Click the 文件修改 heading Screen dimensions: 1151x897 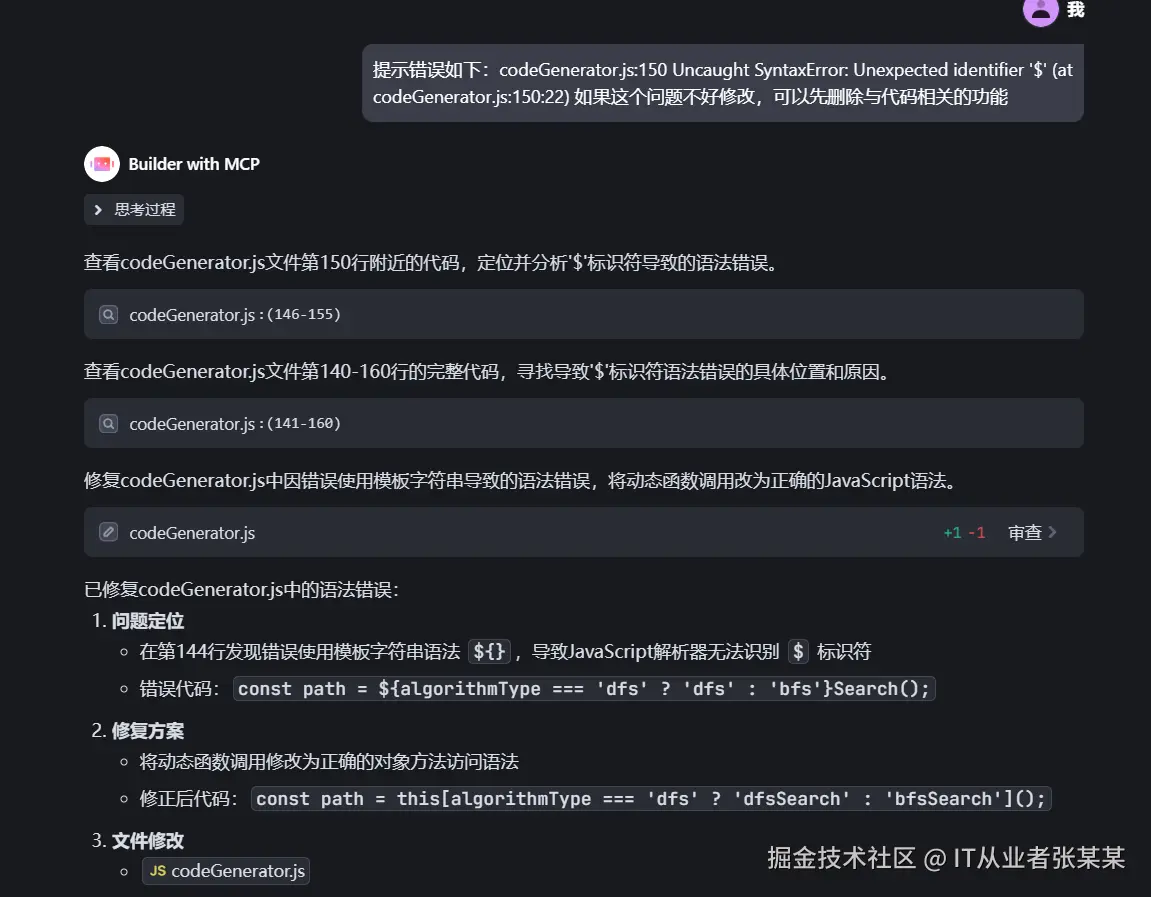(148, 841)
